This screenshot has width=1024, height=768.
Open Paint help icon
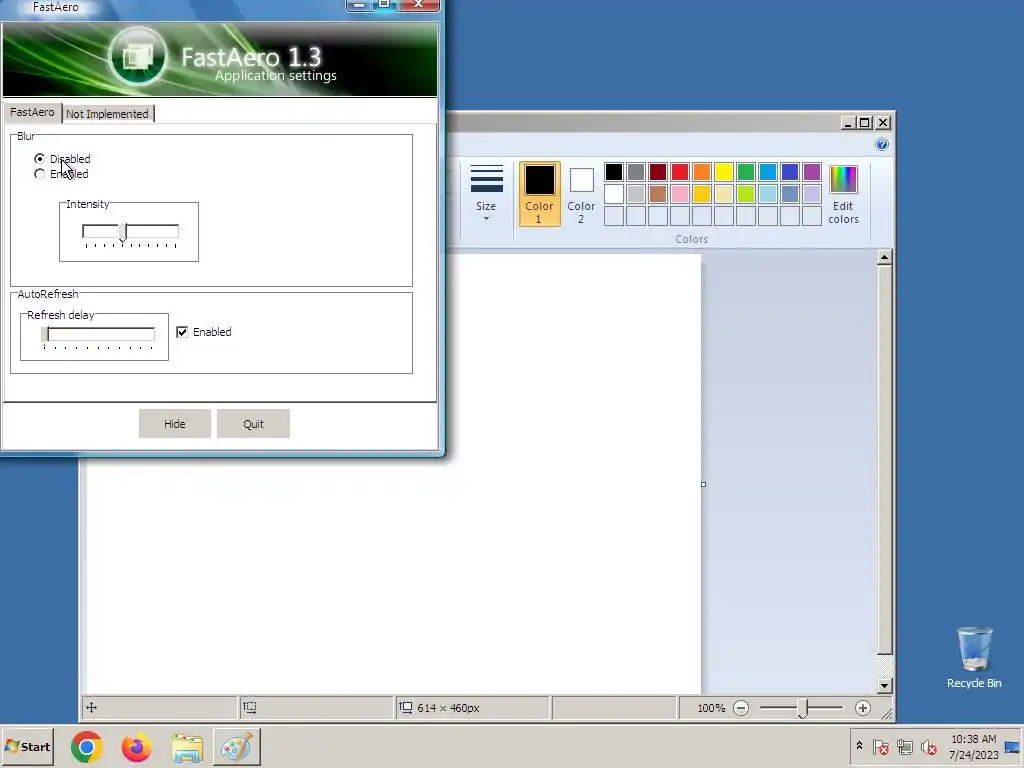click(x=882, y=144)
